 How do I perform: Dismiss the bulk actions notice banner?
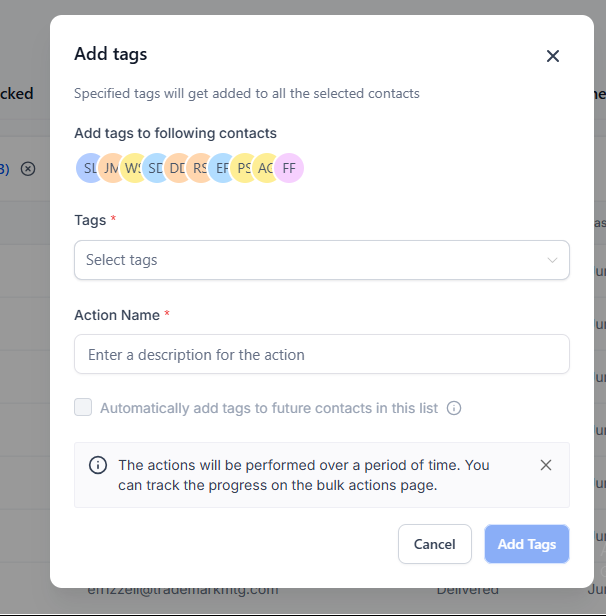click(x=545, y=465)
